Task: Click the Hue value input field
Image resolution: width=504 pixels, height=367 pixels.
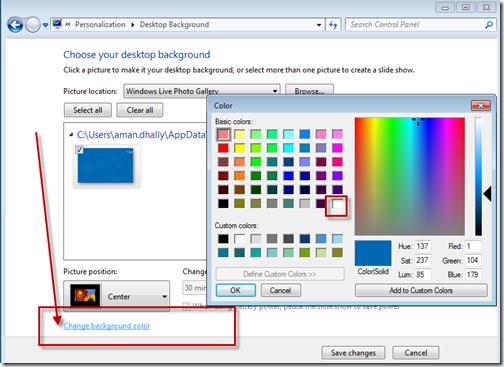Action: coord(423,246)
